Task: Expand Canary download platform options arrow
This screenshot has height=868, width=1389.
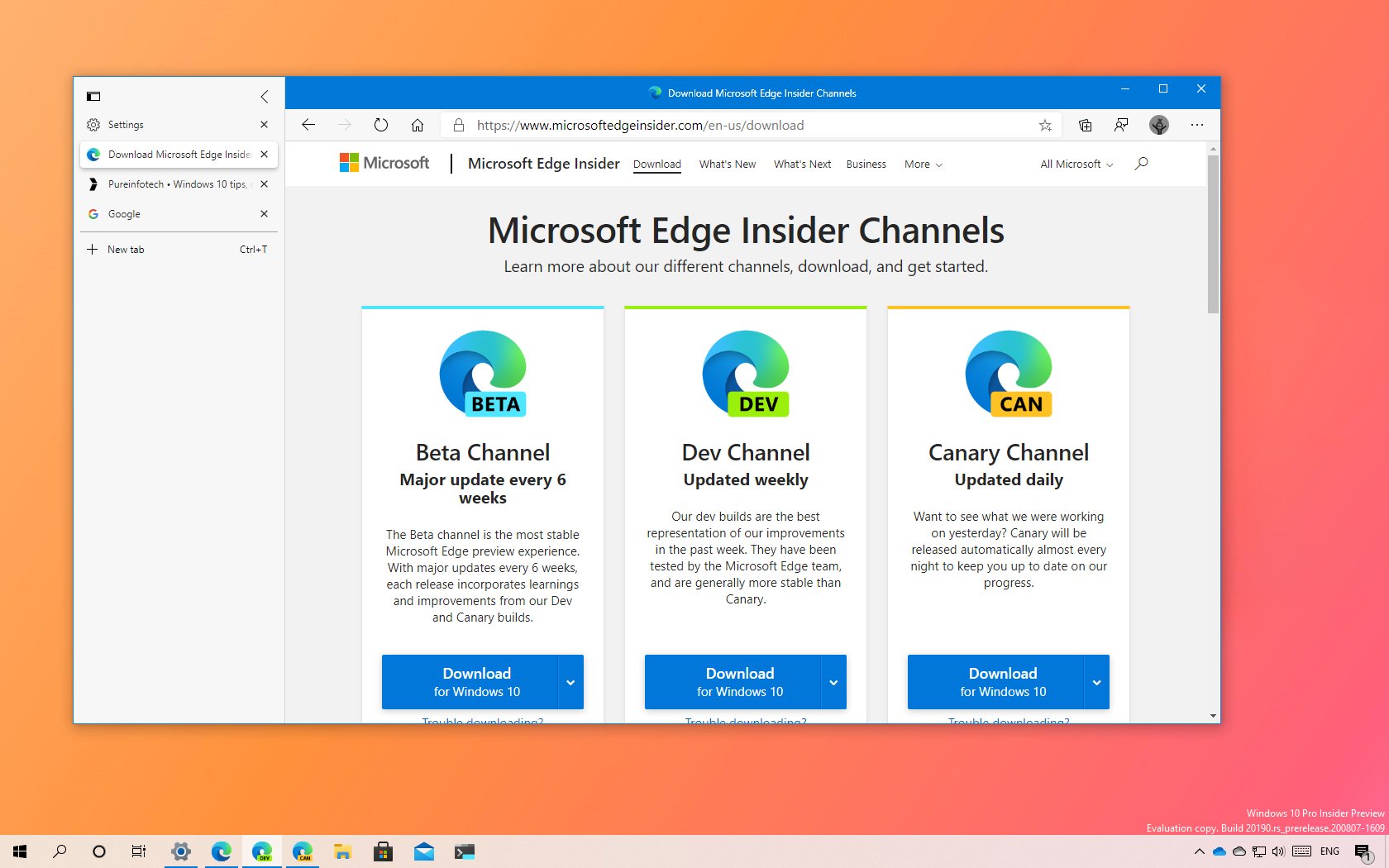Action: point(1097,682)
